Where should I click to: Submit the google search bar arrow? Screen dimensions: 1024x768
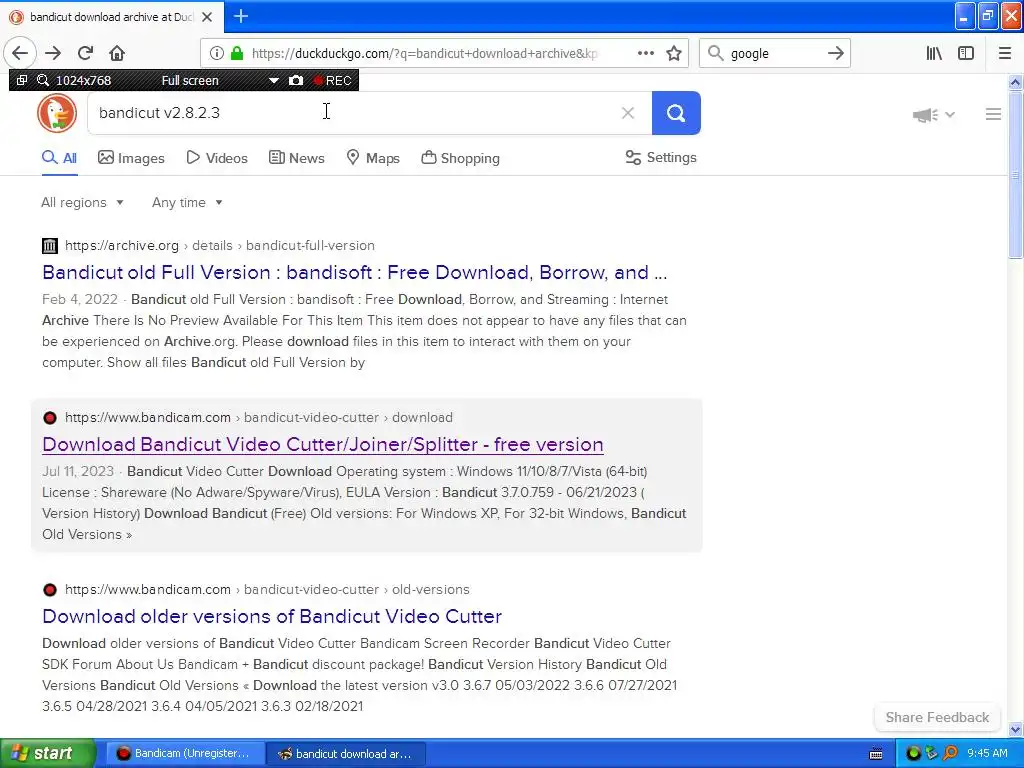[835, 54]
